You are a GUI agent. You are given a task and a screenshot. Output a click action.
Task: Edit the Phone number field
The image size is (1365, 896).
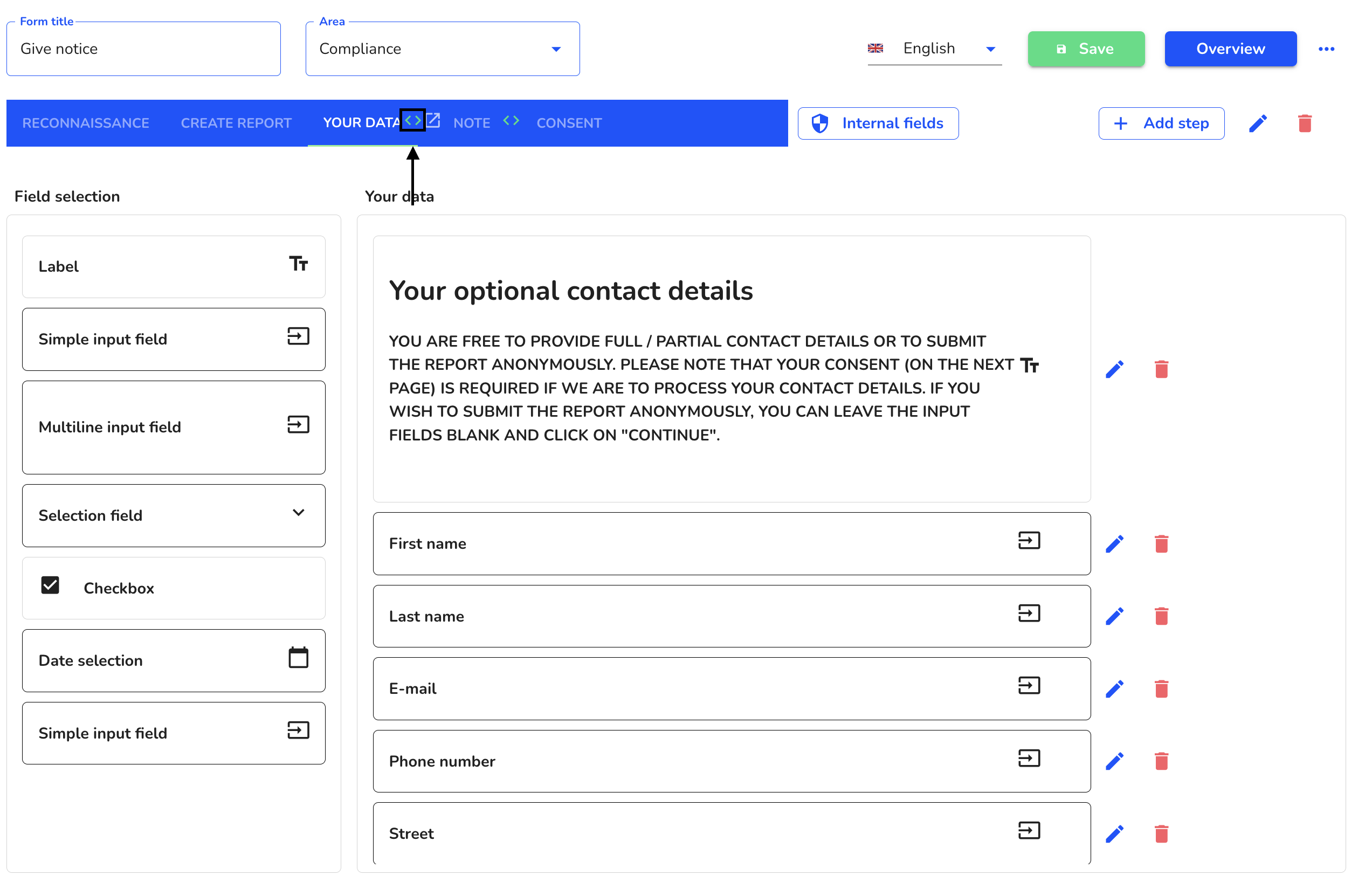tap(1114, 761)
